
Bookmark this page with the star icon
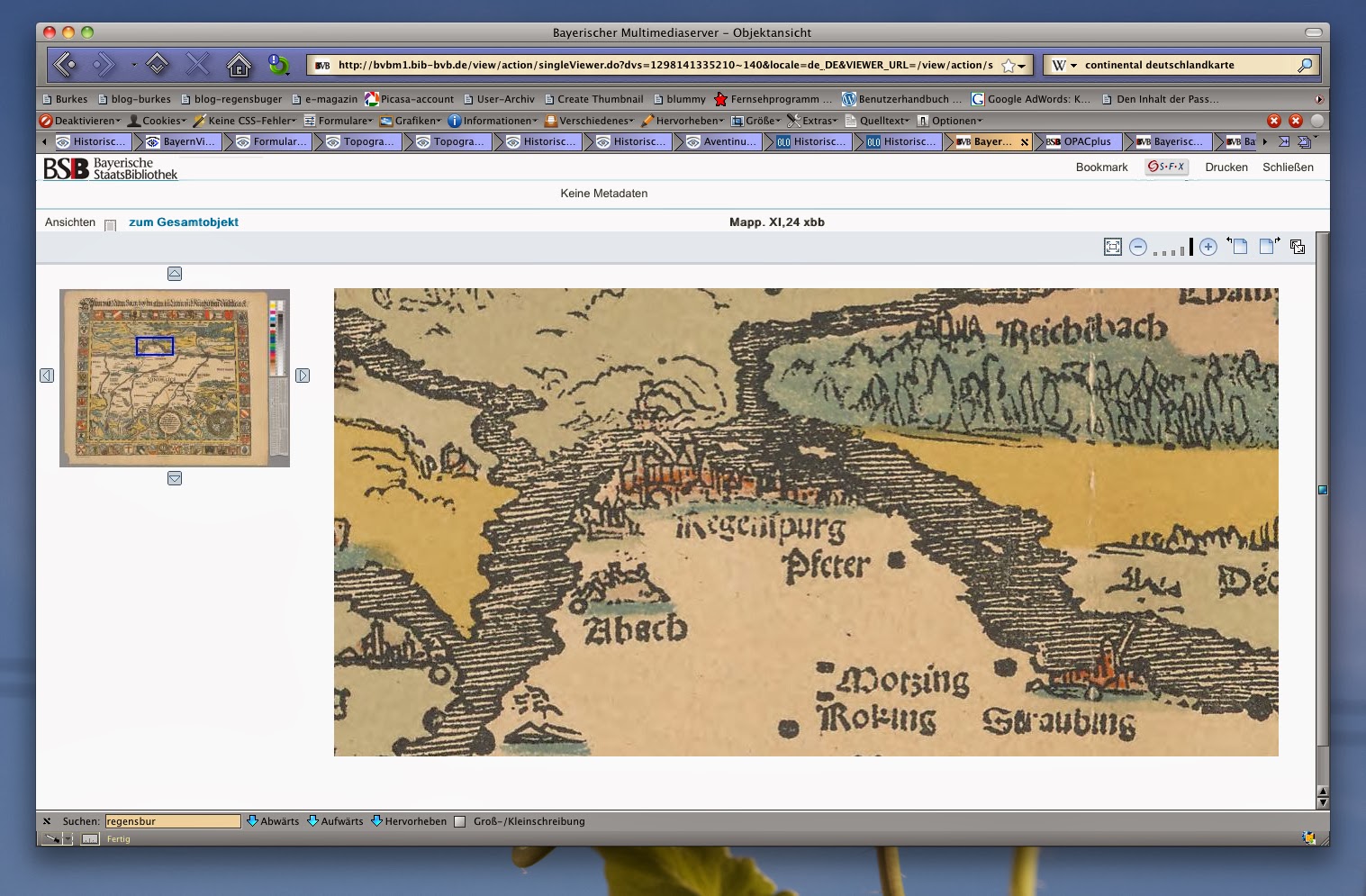click(x=1009, y=66)
